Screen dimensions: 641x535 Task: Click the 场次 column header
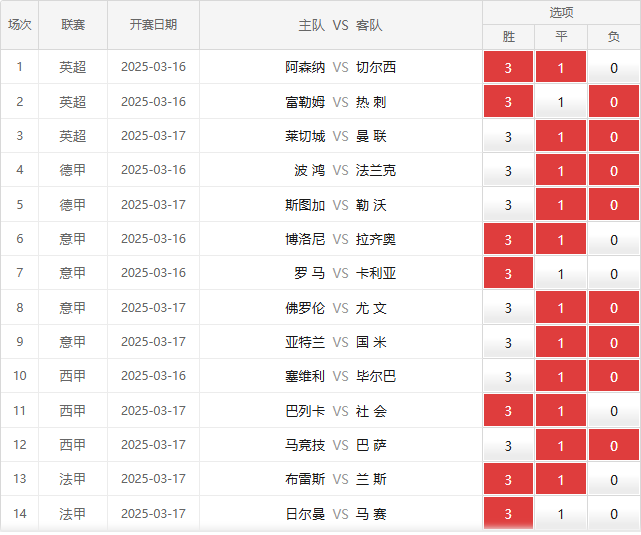pyautogui.click(x=20, y=25)
